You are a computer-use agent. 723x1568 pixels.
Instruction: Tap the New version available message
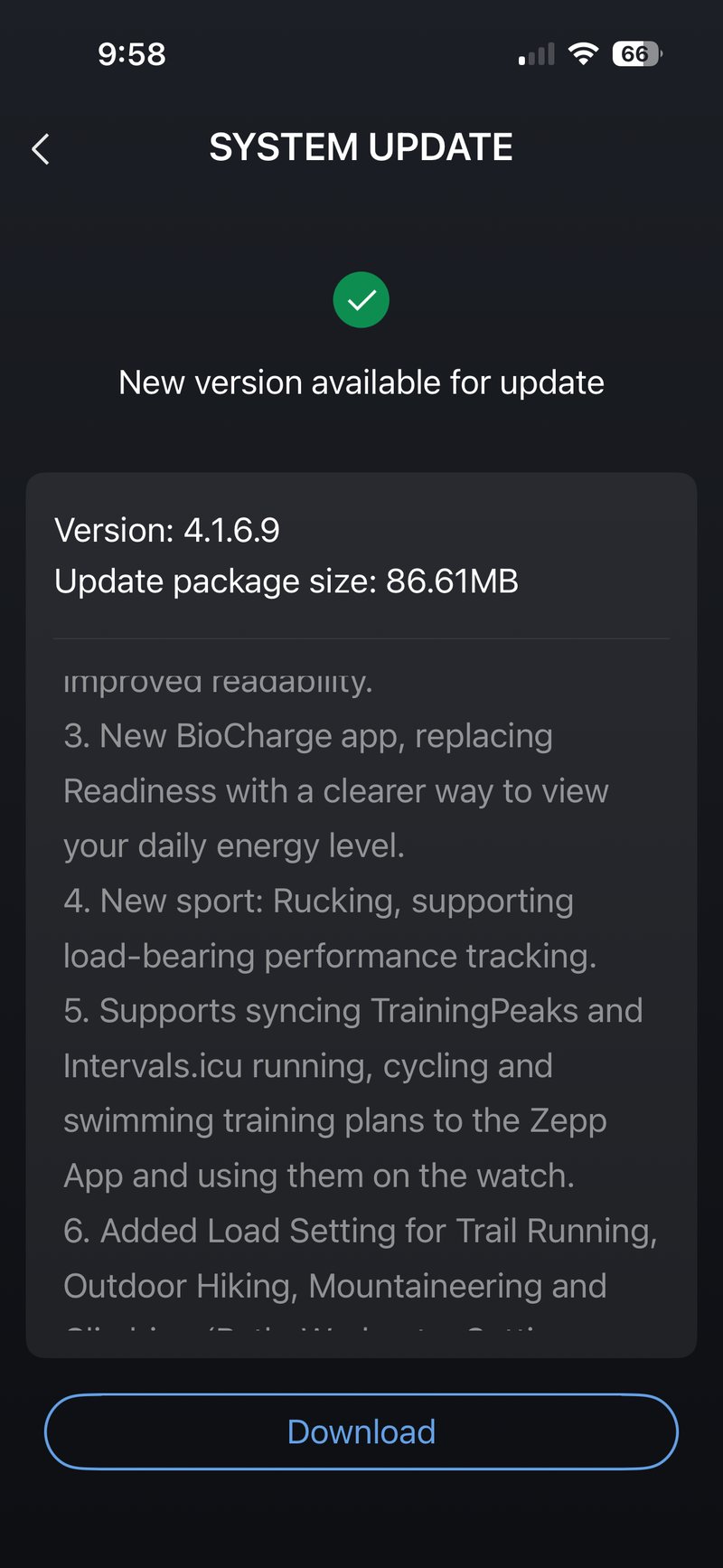pyautogui.click(x=361, y=382)
